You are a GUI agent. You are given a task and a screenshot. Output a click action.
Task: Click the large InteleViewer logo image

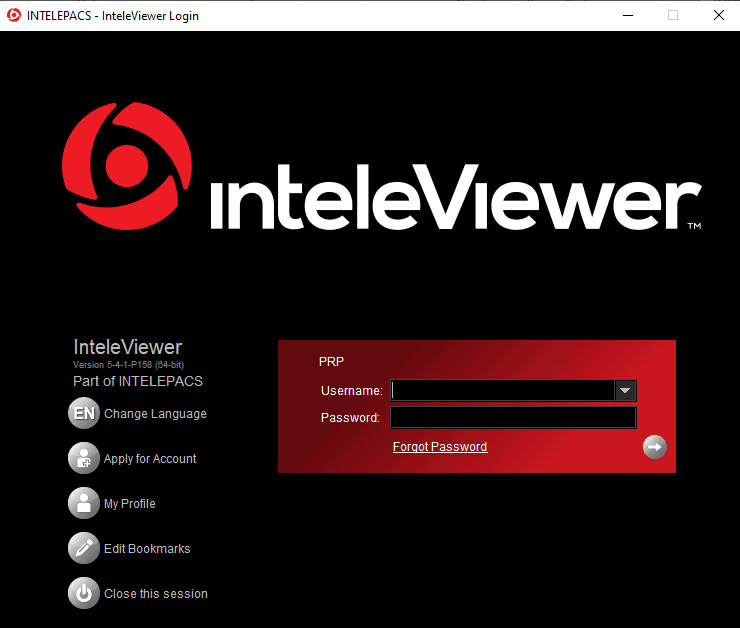381,166
